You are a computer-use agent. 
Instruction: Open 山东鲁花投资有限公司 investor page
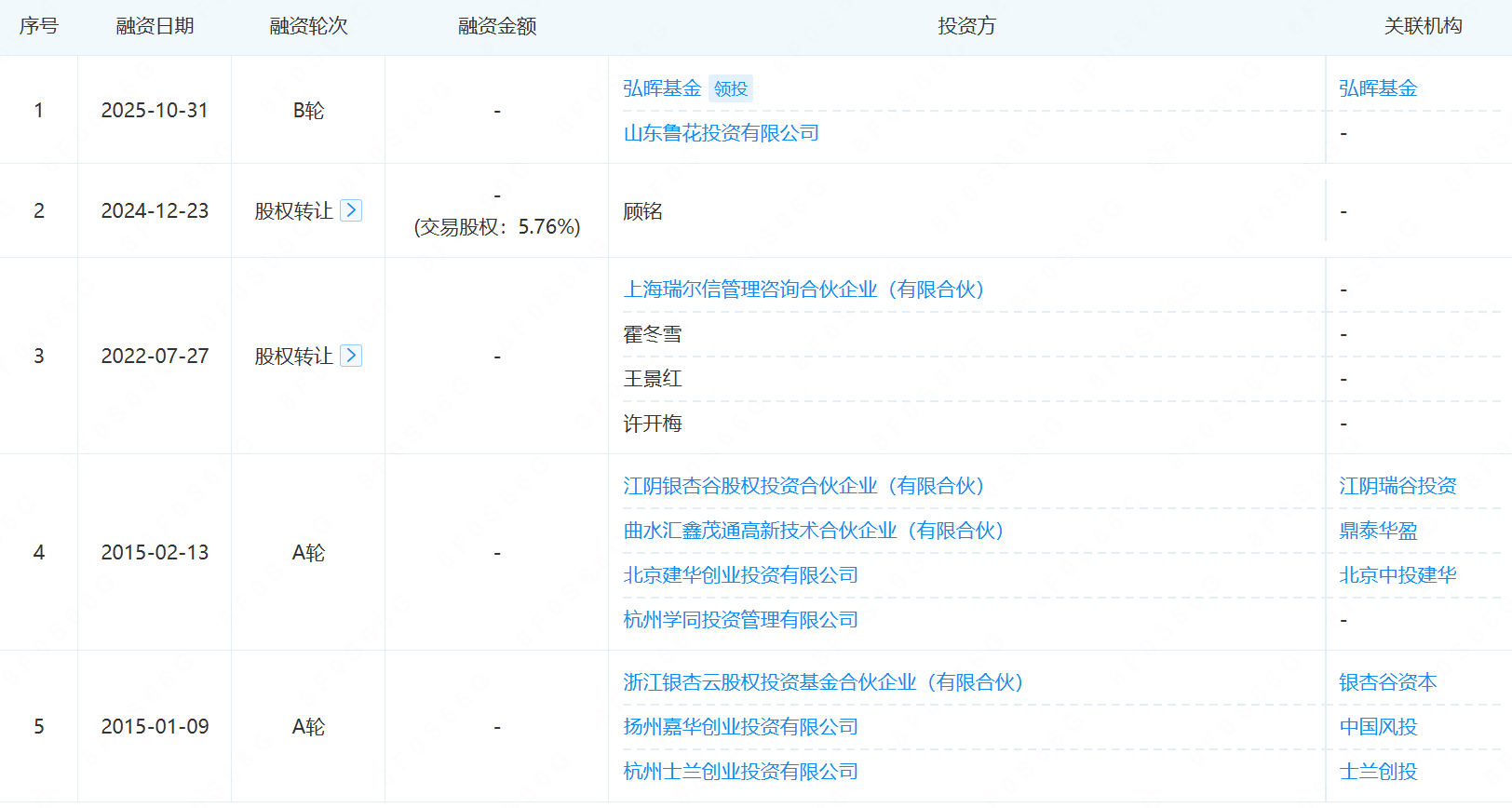tap(721, 133)
